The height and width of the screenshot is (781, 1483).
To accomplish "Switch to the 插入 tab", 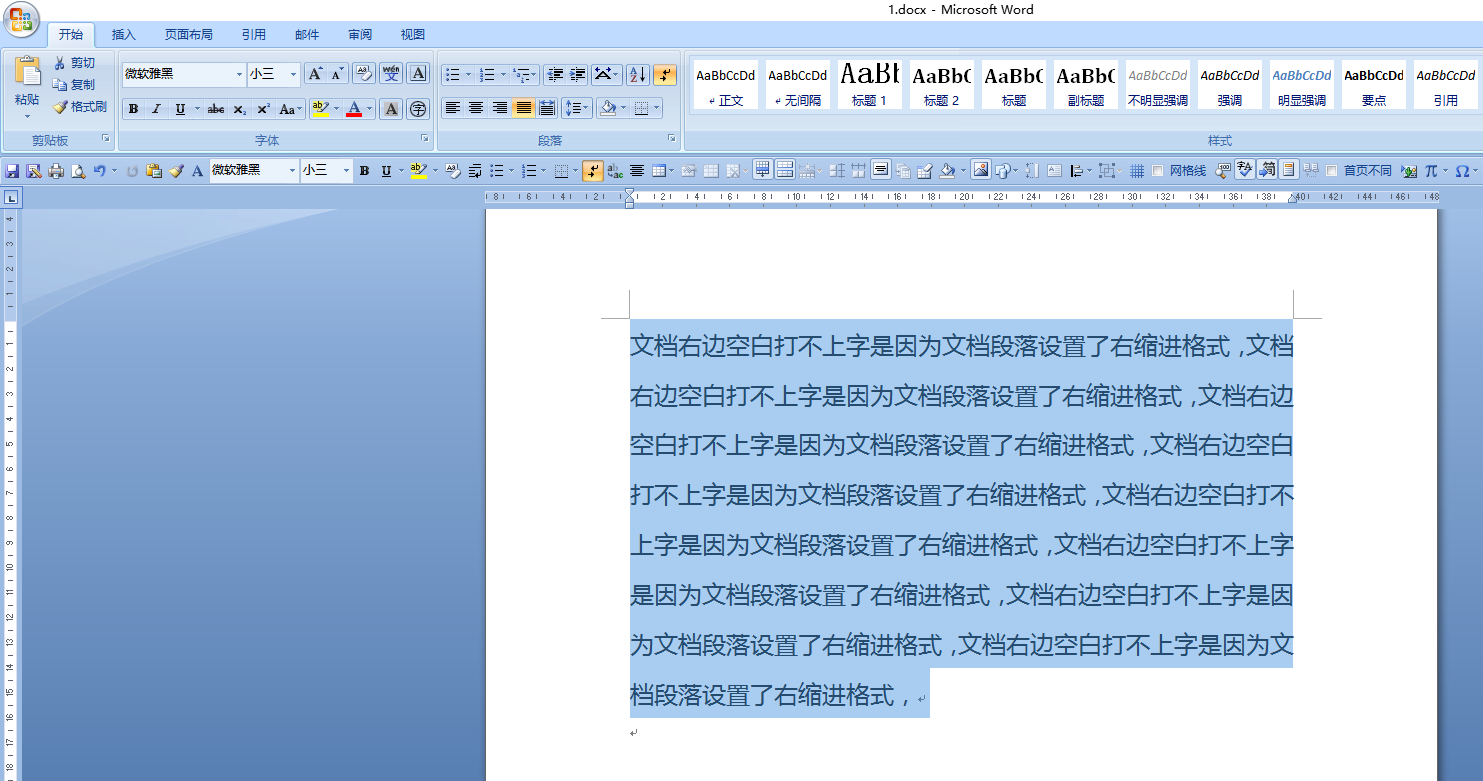I will point(124,35).
